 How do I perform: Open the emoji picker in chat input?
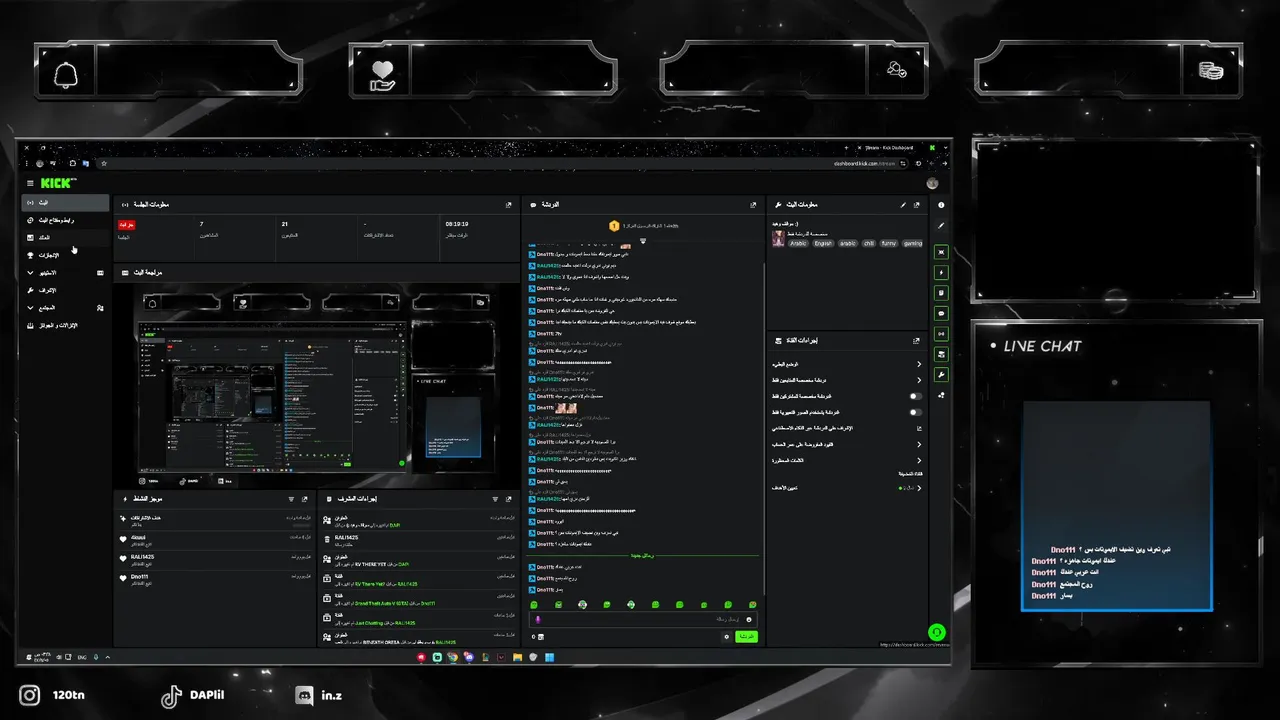749,619
